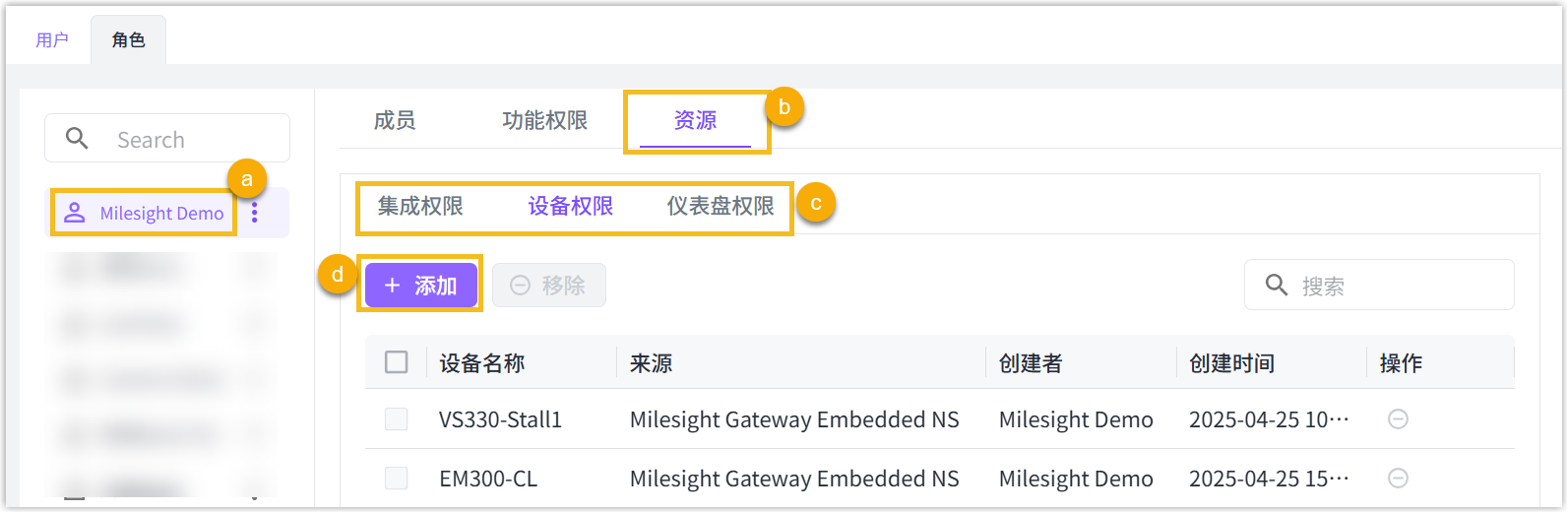Open the 集成权限 sub-tab
The height and width of the screenshot is (513, 1568).
click(420, 206)
